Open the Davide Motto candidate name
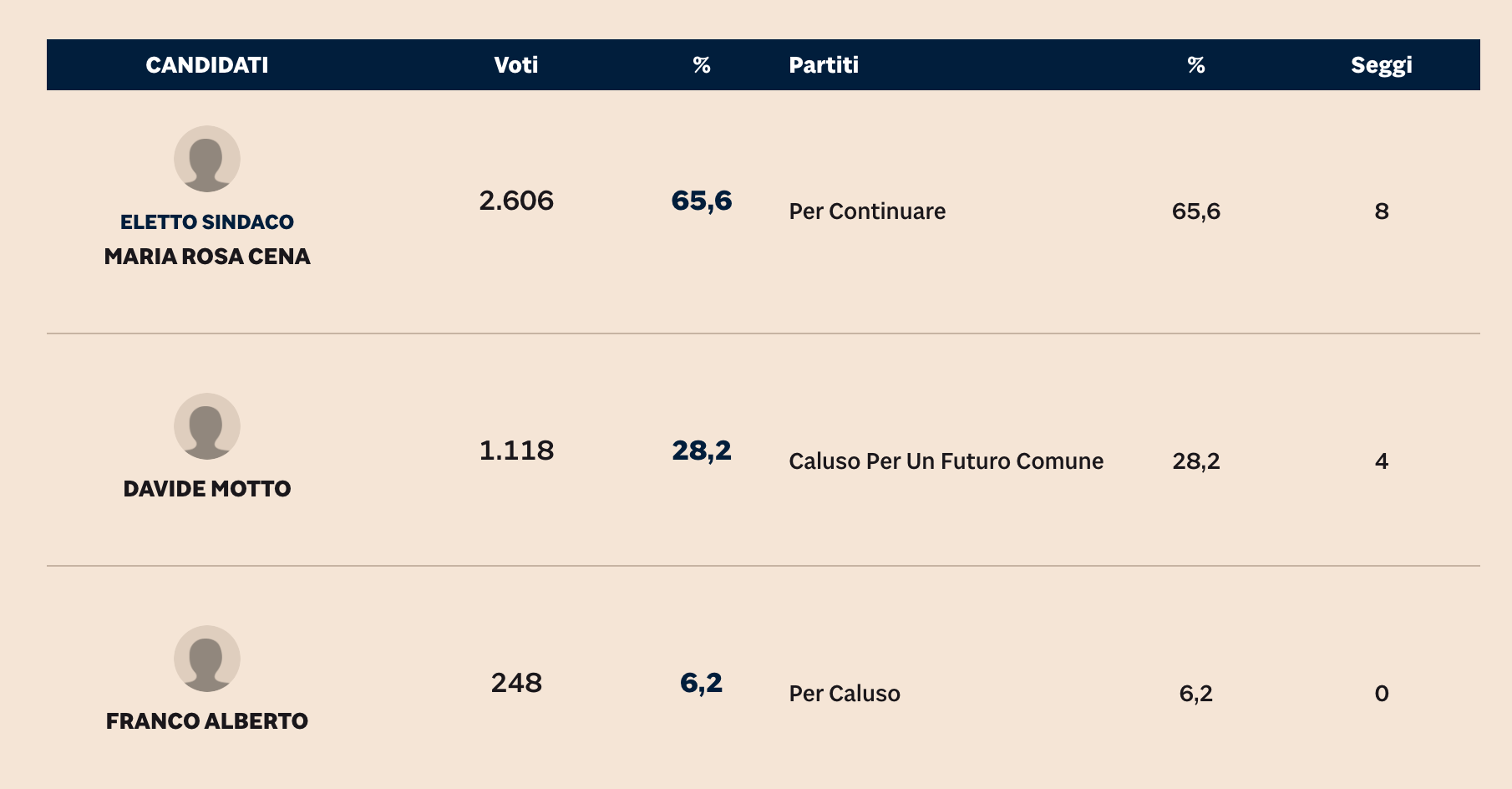 [x=207, y=489]
